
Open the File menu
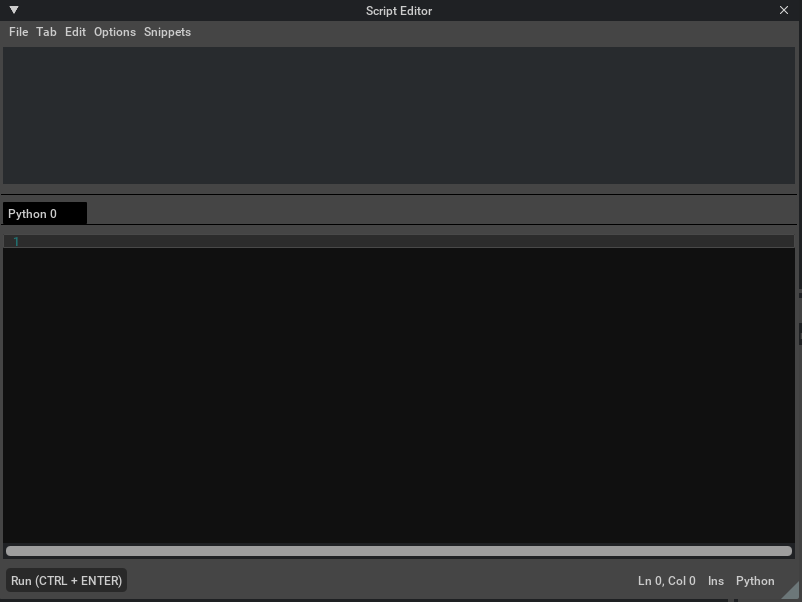point(18,32)
